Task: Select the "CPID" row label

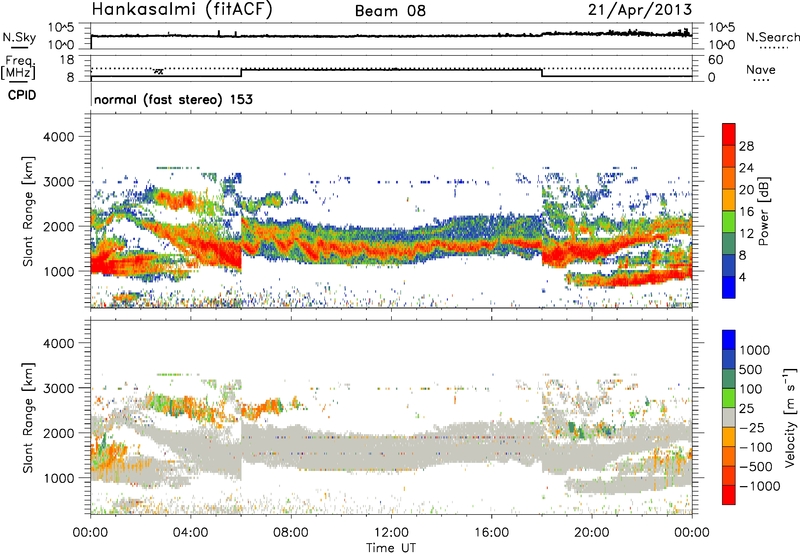Action: coord(22,95)
